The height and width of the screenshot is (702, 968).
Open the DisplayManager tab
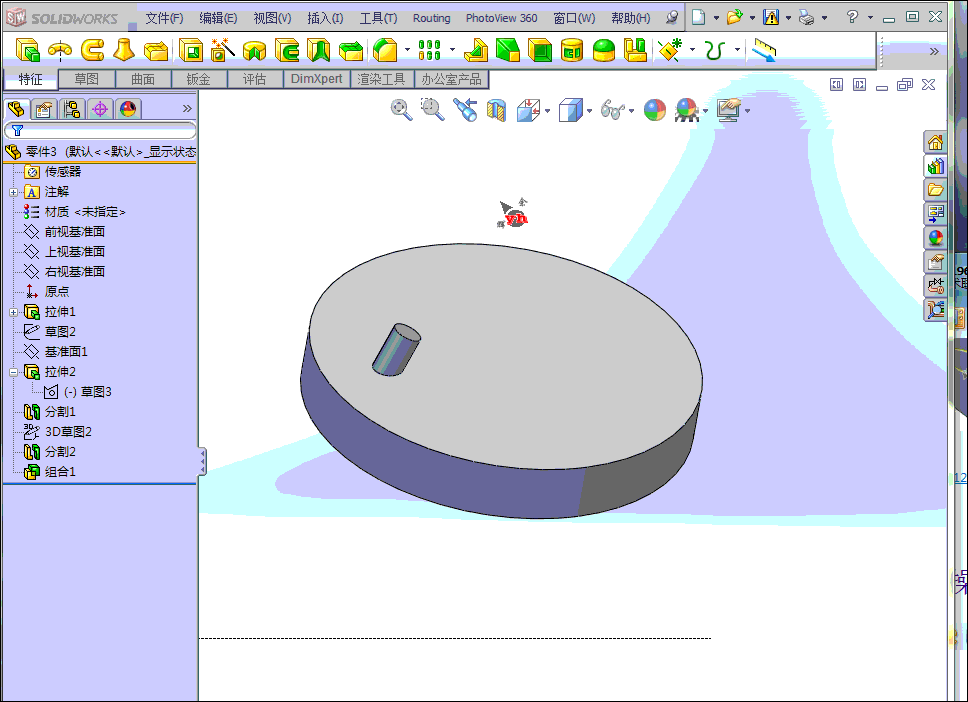(128, 109)
